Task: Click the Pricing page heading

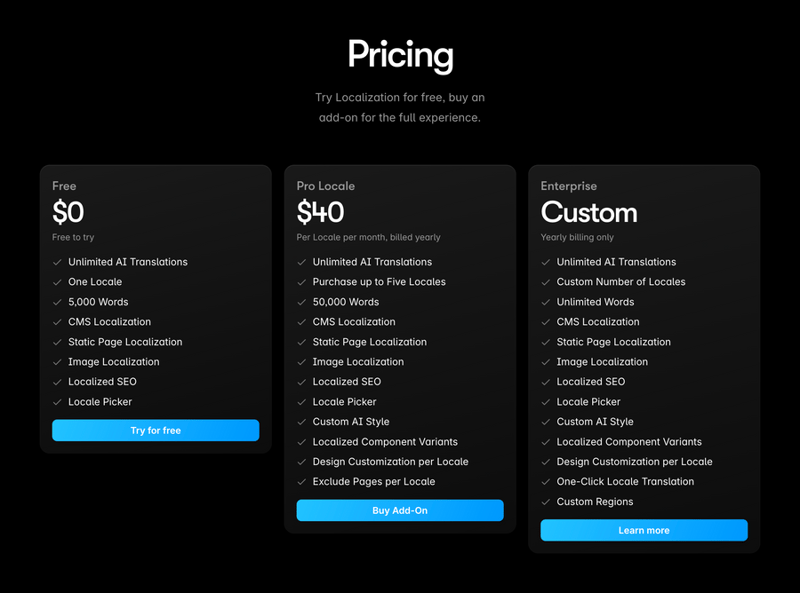Action: [400, 57]
